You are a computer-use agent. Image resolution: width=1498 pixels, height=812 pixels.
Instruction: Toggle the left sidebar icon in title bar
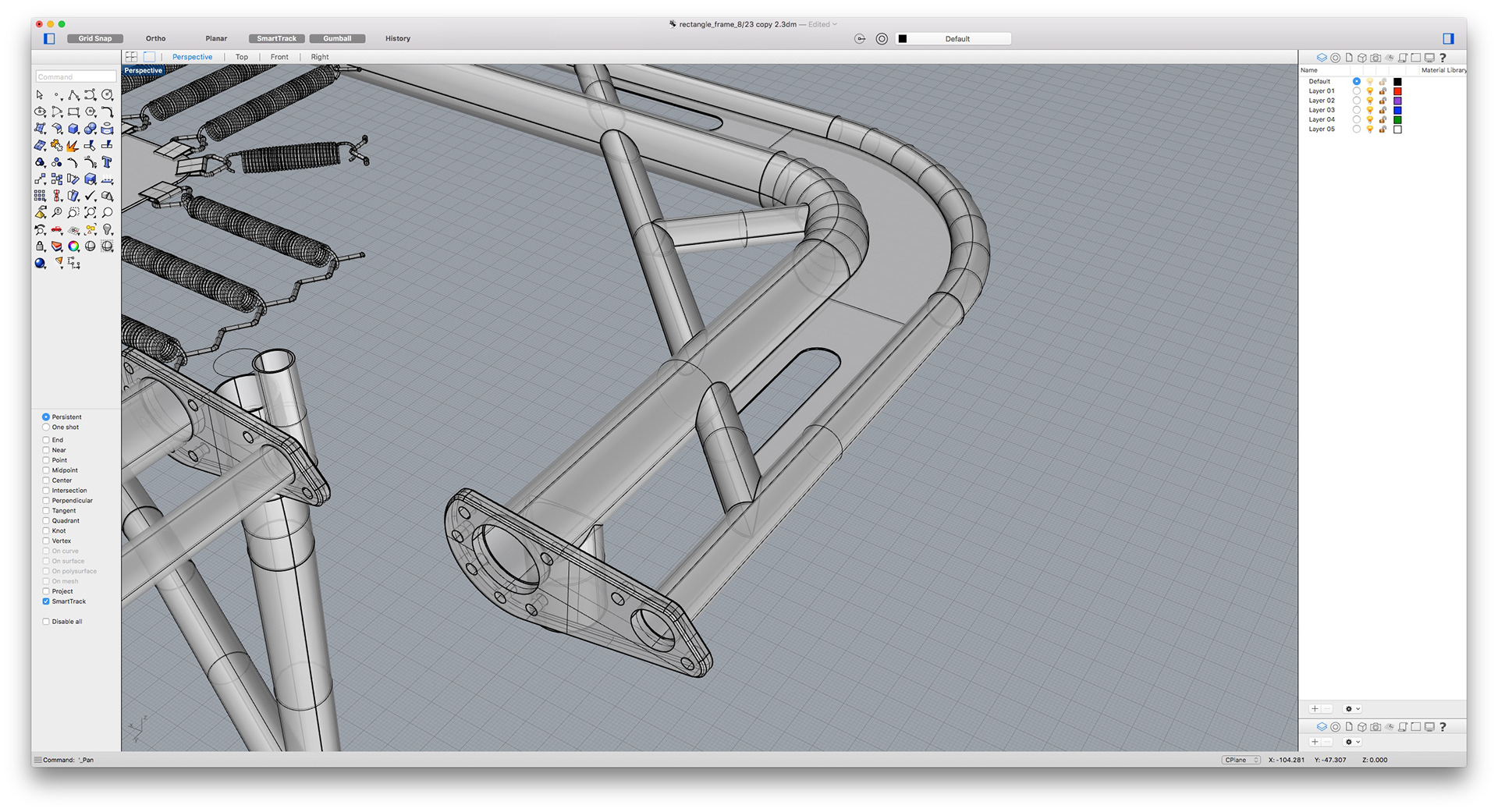point(49,38)
